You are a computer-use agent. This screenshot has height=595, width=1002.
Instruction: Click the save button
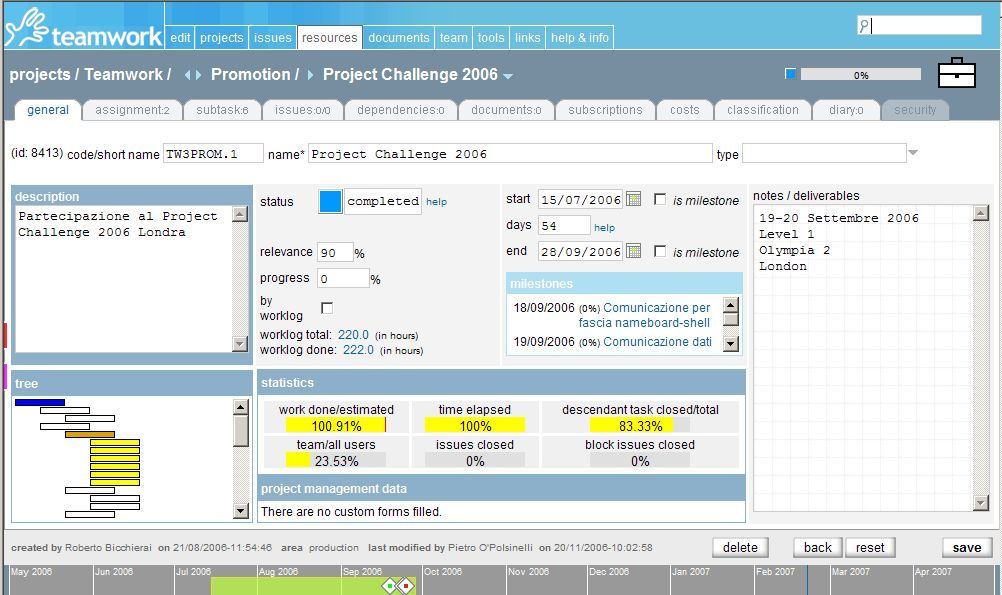(966, 547)
